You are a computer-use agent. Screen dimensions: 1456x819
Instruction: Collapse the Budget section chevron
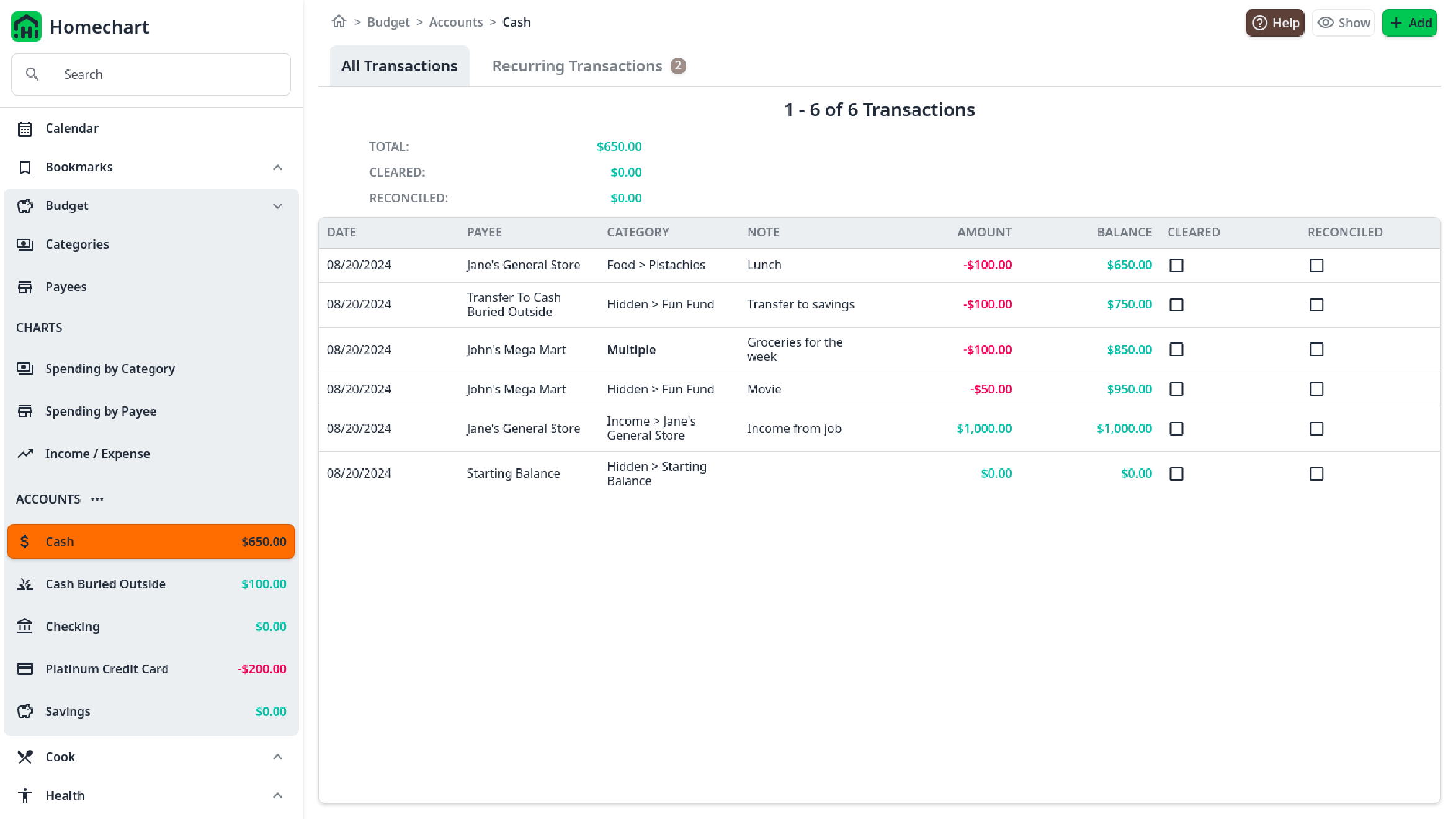coord(277,206)
